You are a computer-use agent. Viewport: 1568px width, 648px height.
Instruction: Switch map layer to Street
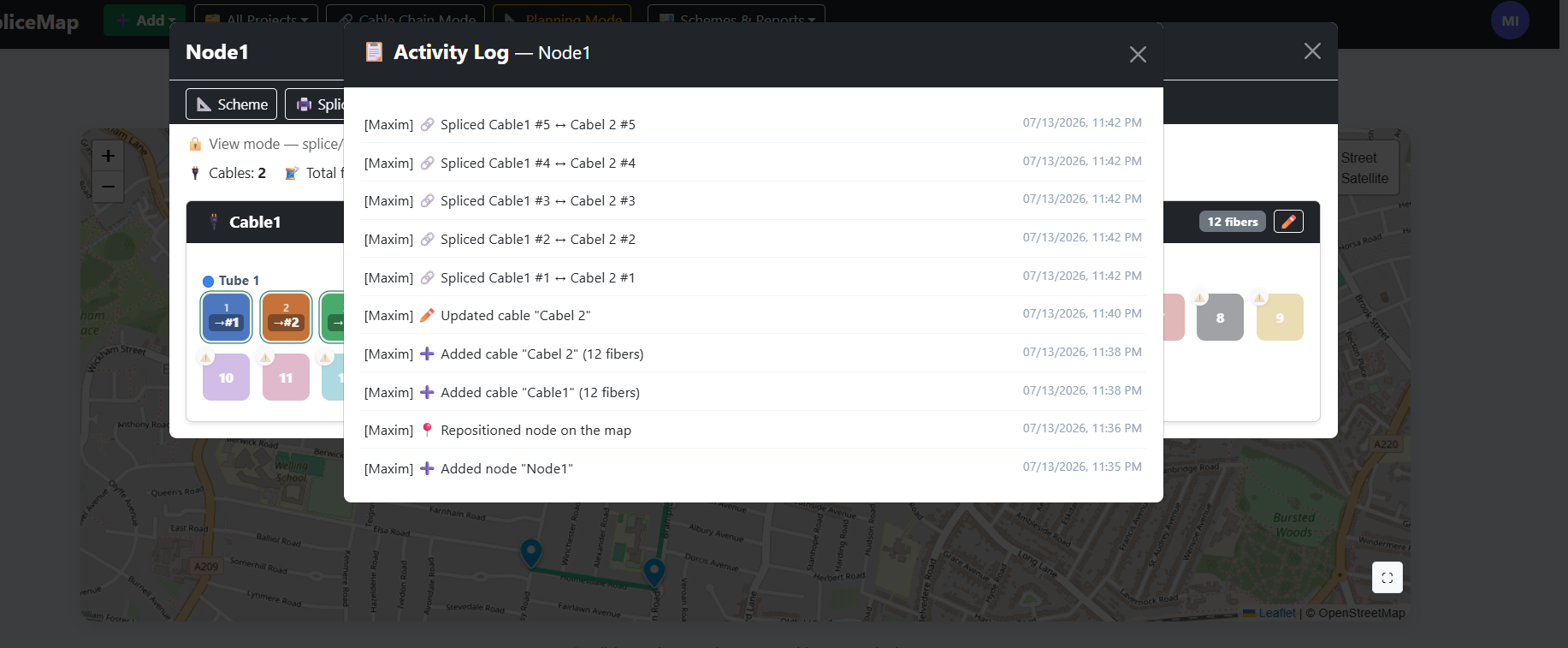(x=1358, y=158)
